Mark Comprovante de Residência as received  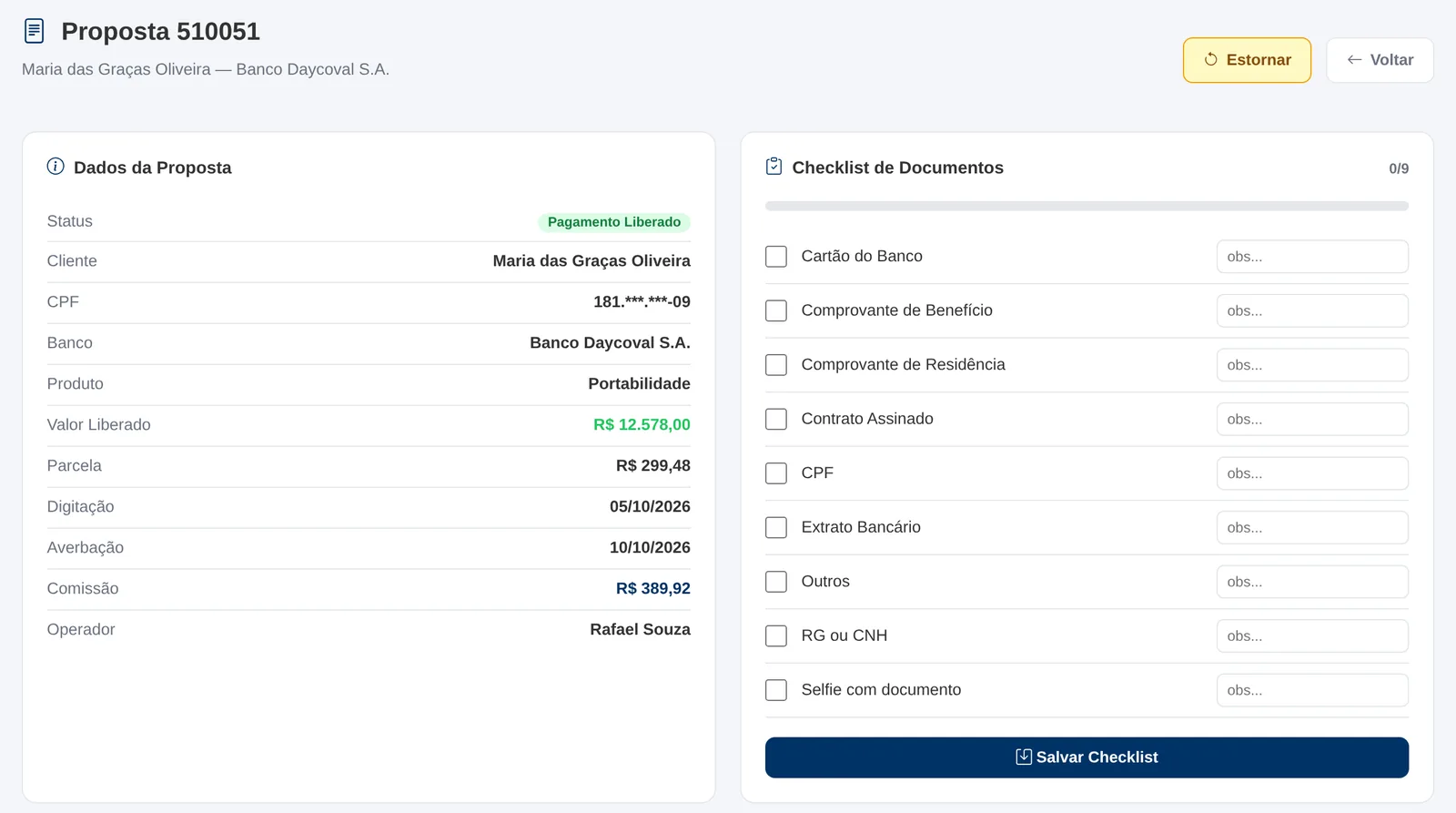776,365
